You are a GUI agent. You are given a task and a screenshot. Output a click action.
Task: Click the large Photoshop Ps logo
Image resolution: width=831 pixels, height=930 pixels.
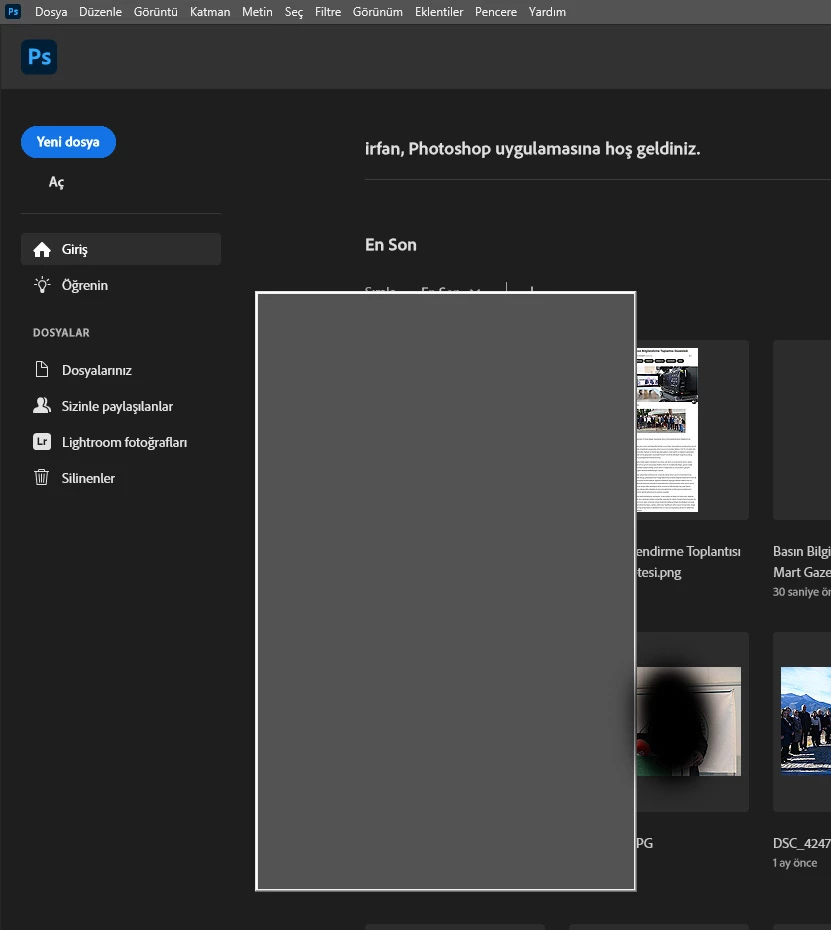click(x=39, y=57)
